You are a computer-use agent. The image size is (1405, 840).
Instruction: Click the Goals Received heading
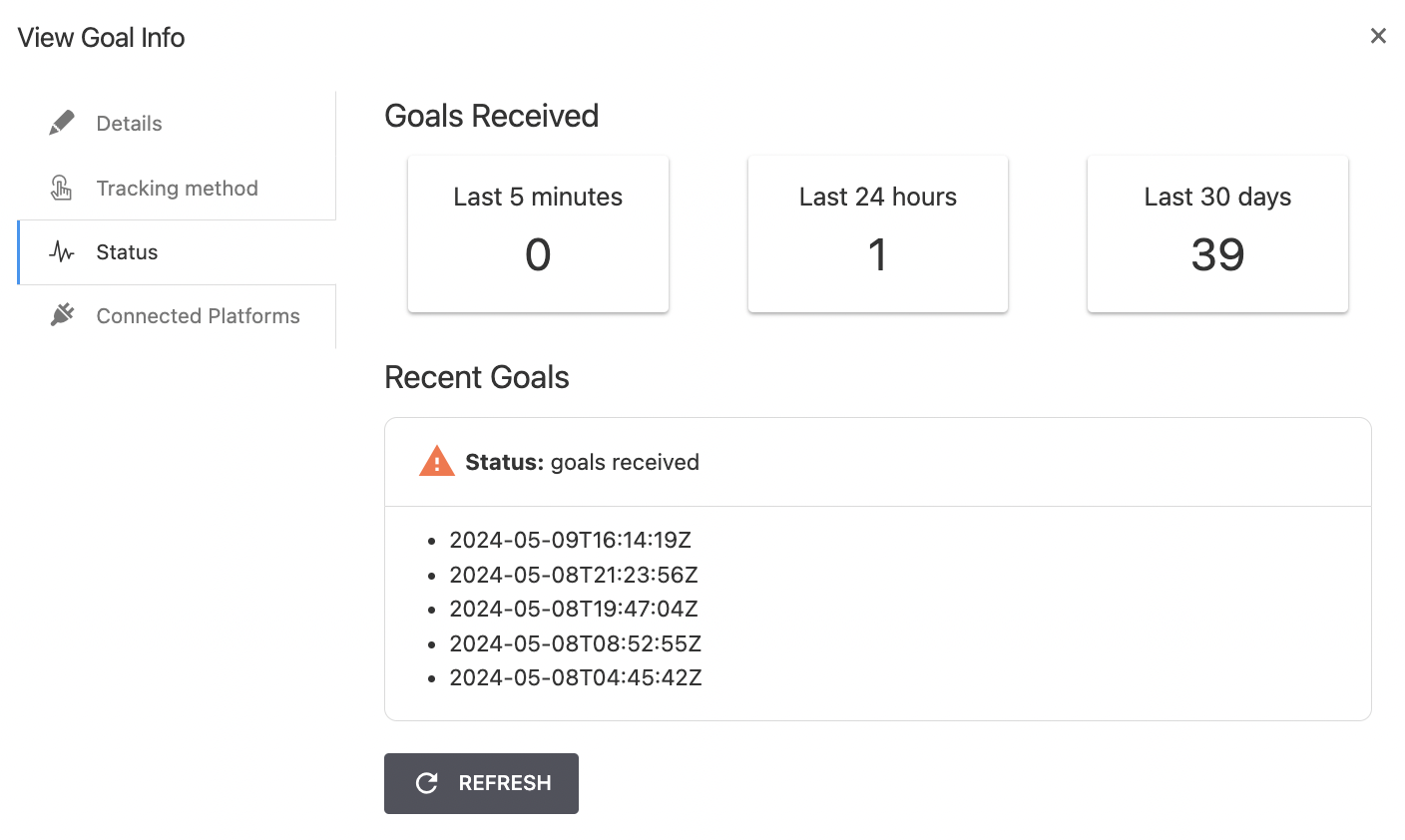point(491,116)
